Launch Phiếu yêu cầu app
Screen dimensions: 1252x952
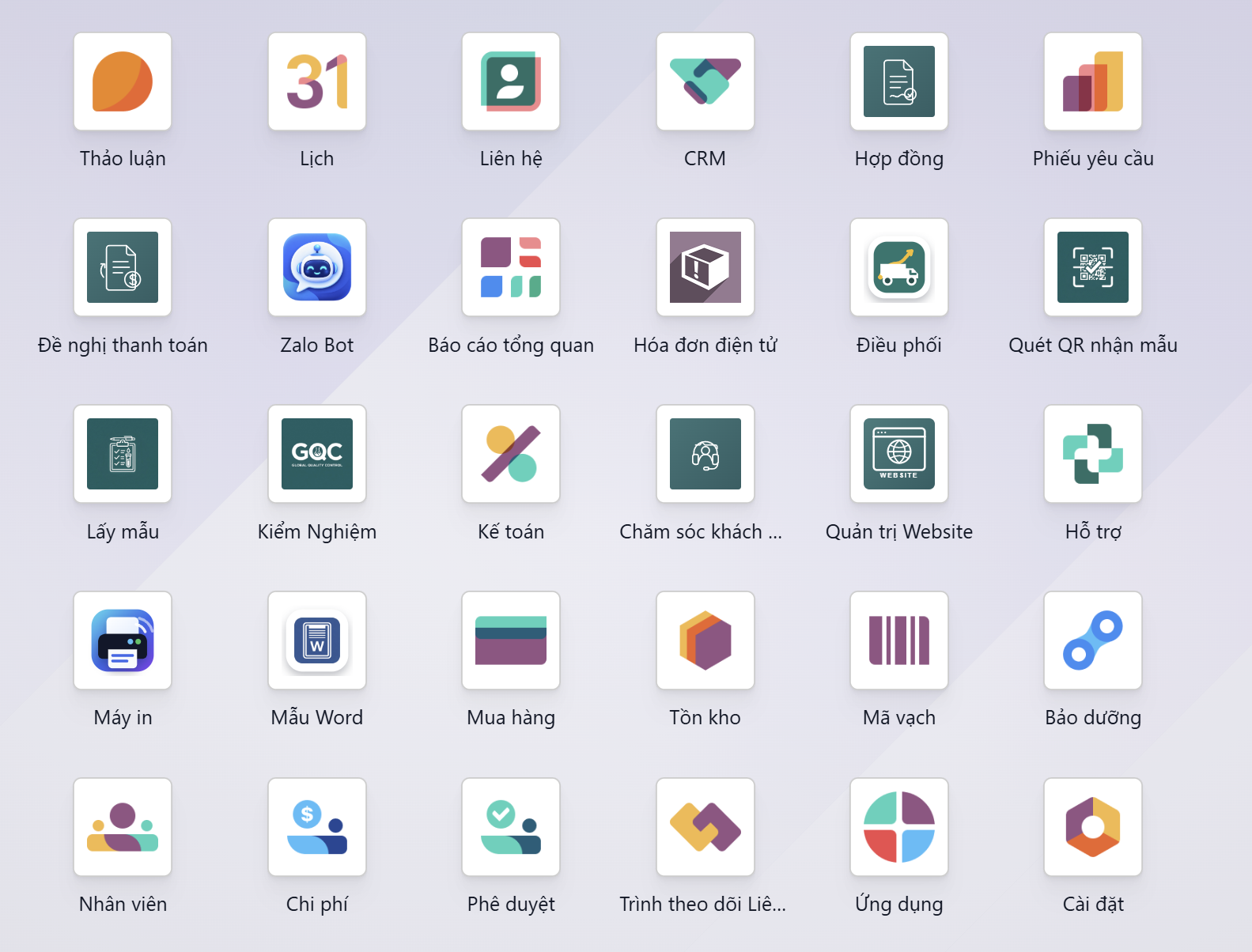coord(1093,81)
